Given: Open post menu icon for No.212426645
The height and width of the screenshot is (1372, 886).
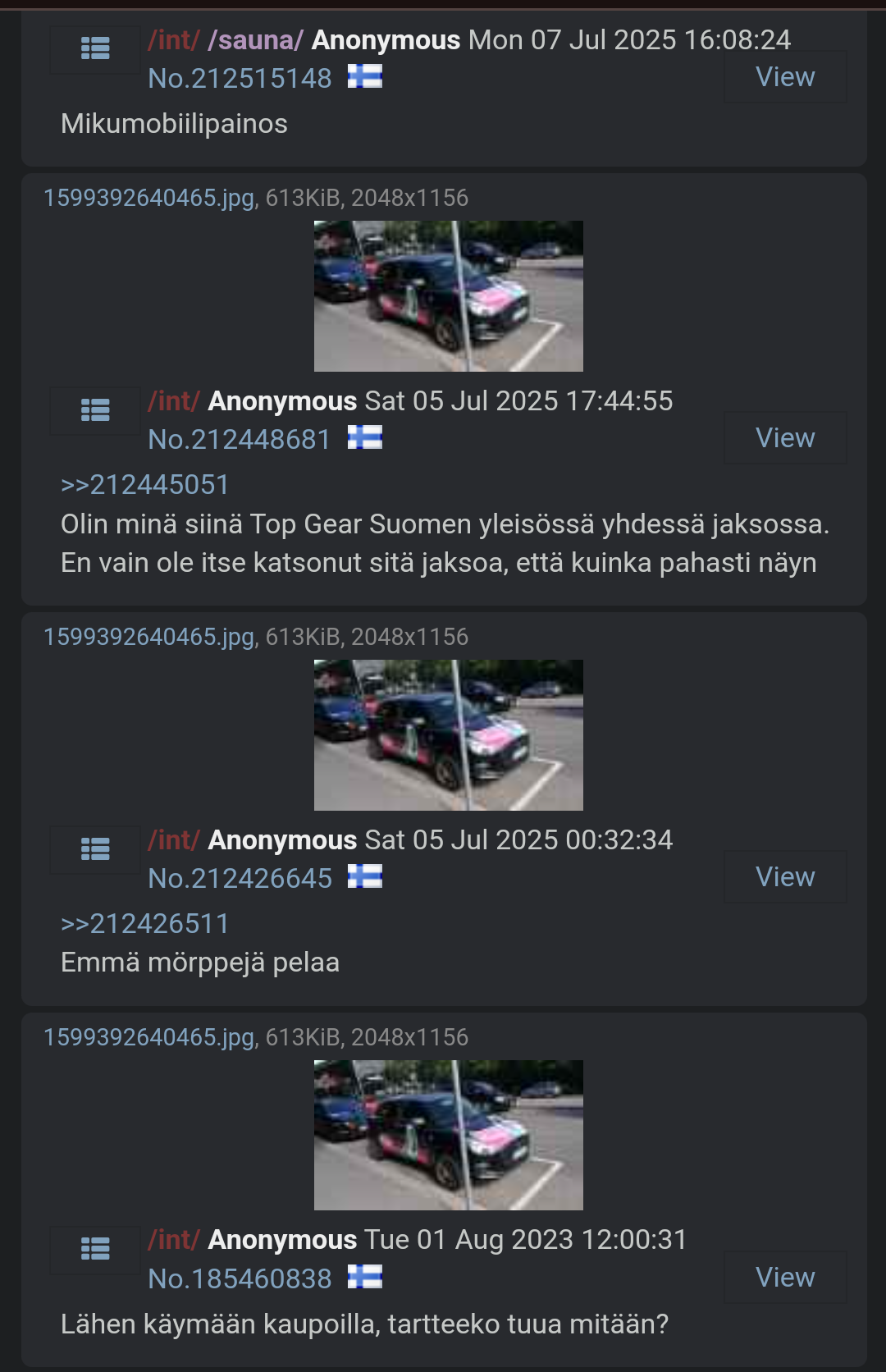Looking at the screenshot, I should tap(95, 849).
